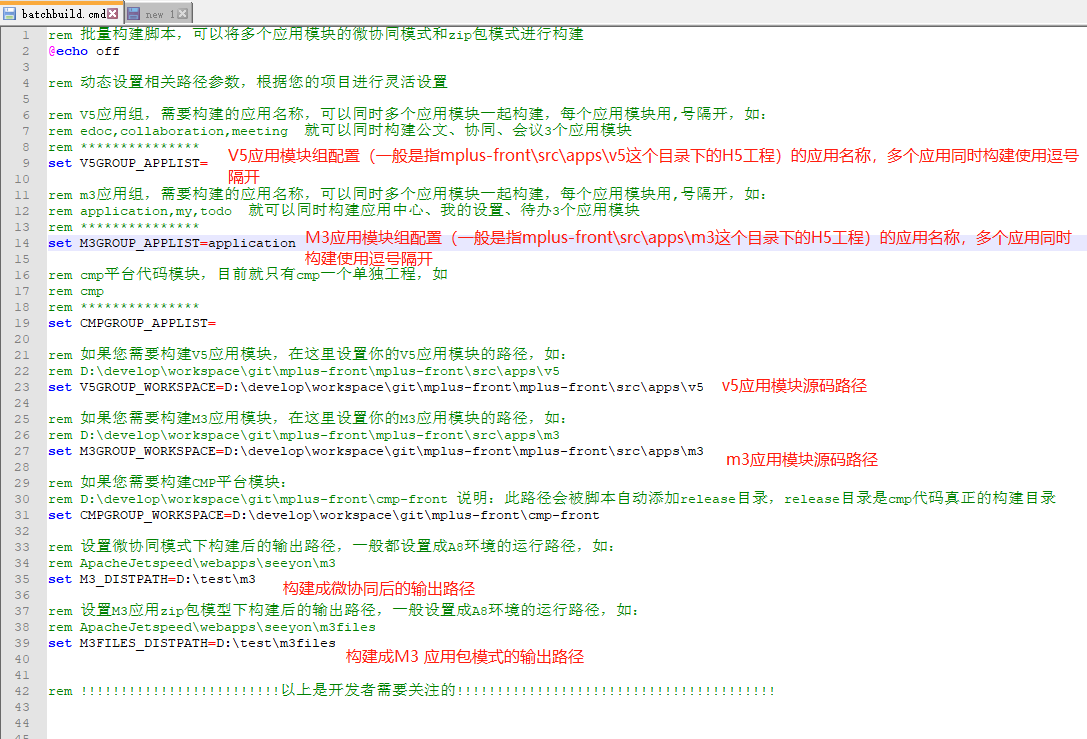Click the 'set CMPGROUP_APPLIST=' line
1087x739 pixels.
point(132,323)
